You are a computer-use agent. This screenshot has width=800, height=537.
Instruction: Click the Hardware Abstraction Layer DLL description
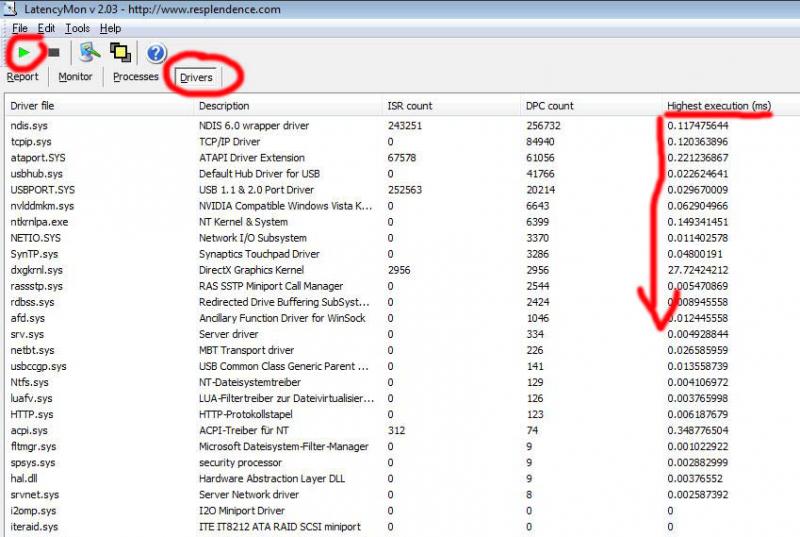pyautogui.click(x=272, y=479)
